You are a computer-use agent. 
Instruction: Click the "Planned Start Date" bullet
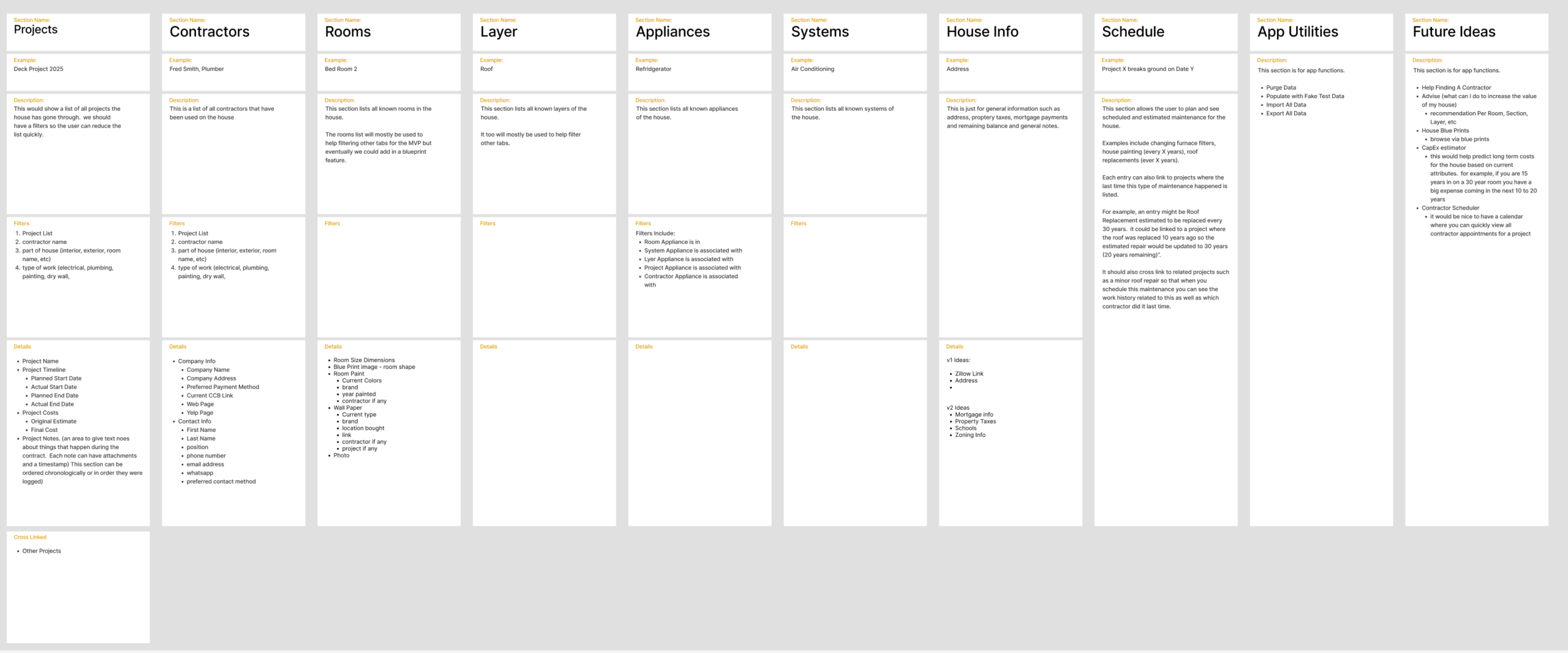point(56,379)
